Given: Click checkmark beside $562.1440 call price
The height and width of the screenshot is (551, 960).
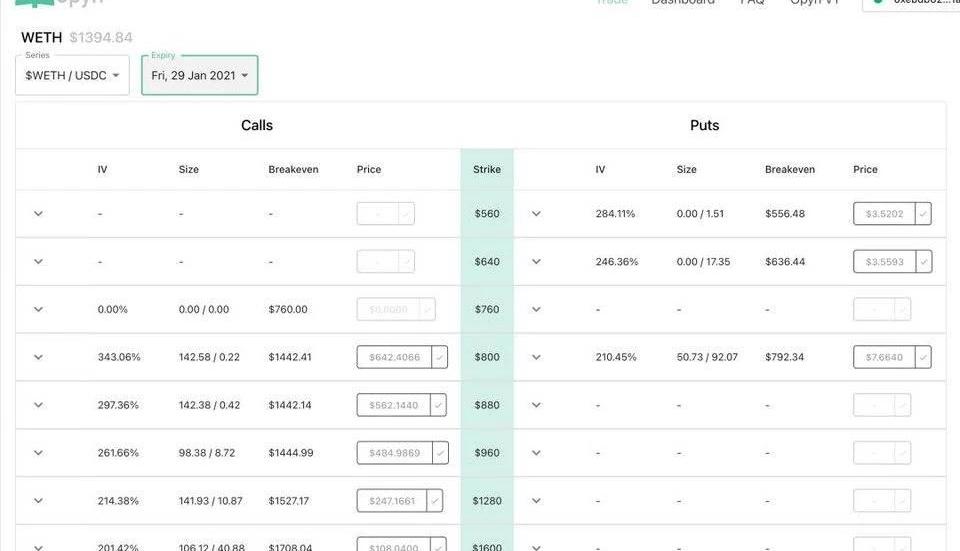Looking at the screenshot, I should 439,405.
